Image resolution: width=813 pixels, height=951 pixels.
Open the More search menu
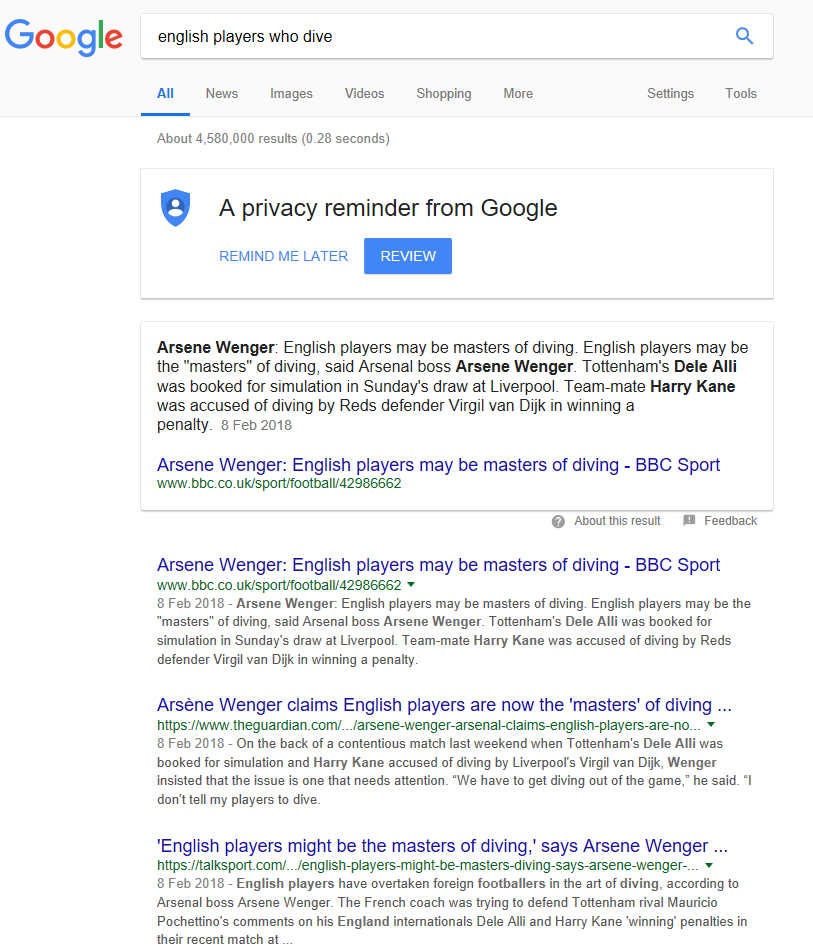[518, 93]
